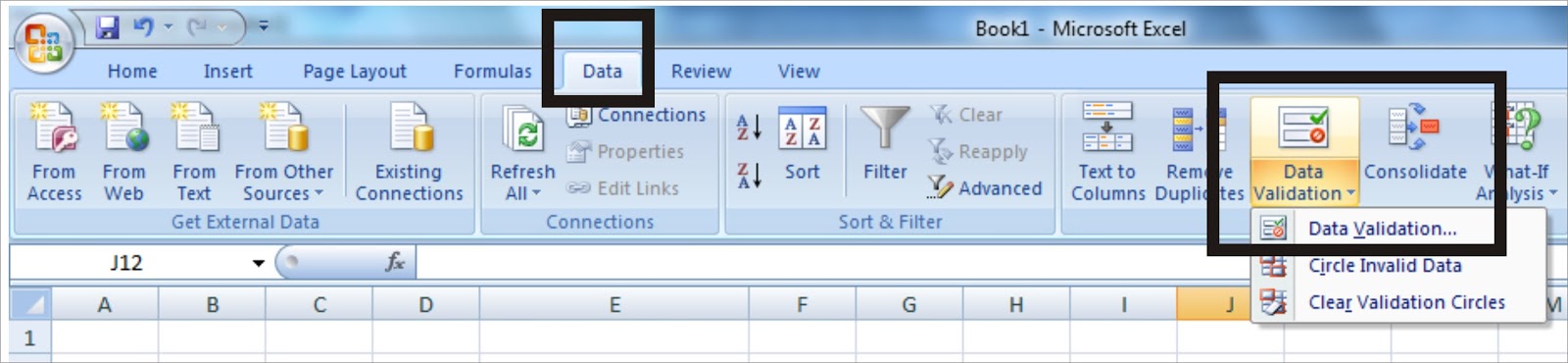The height and width of the screenshot is (363, 1568).
Task: Import data From Web
Action: click(x=123, y=151)
